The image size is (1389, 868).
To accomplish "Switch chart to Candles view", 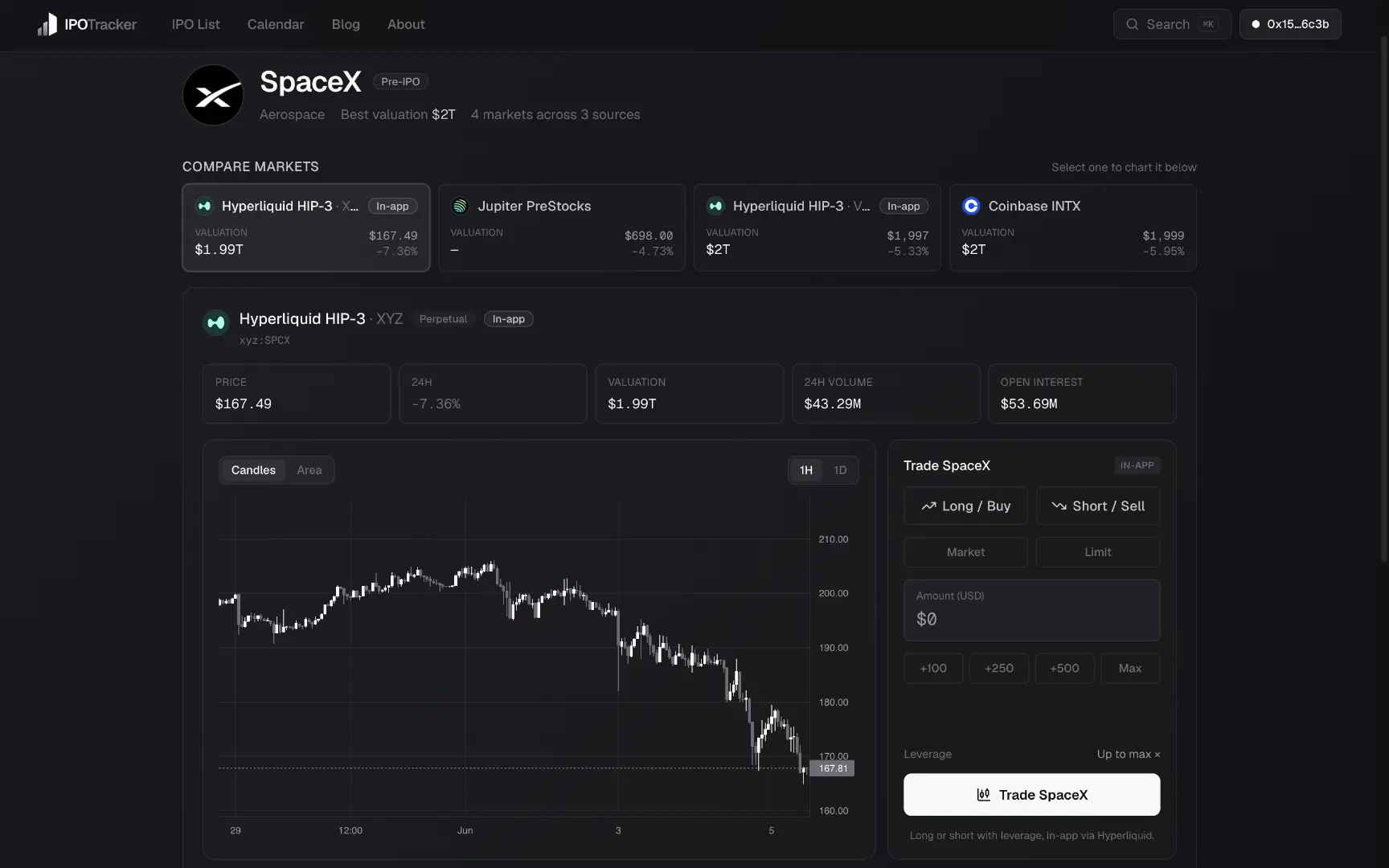I will (253, 470).
